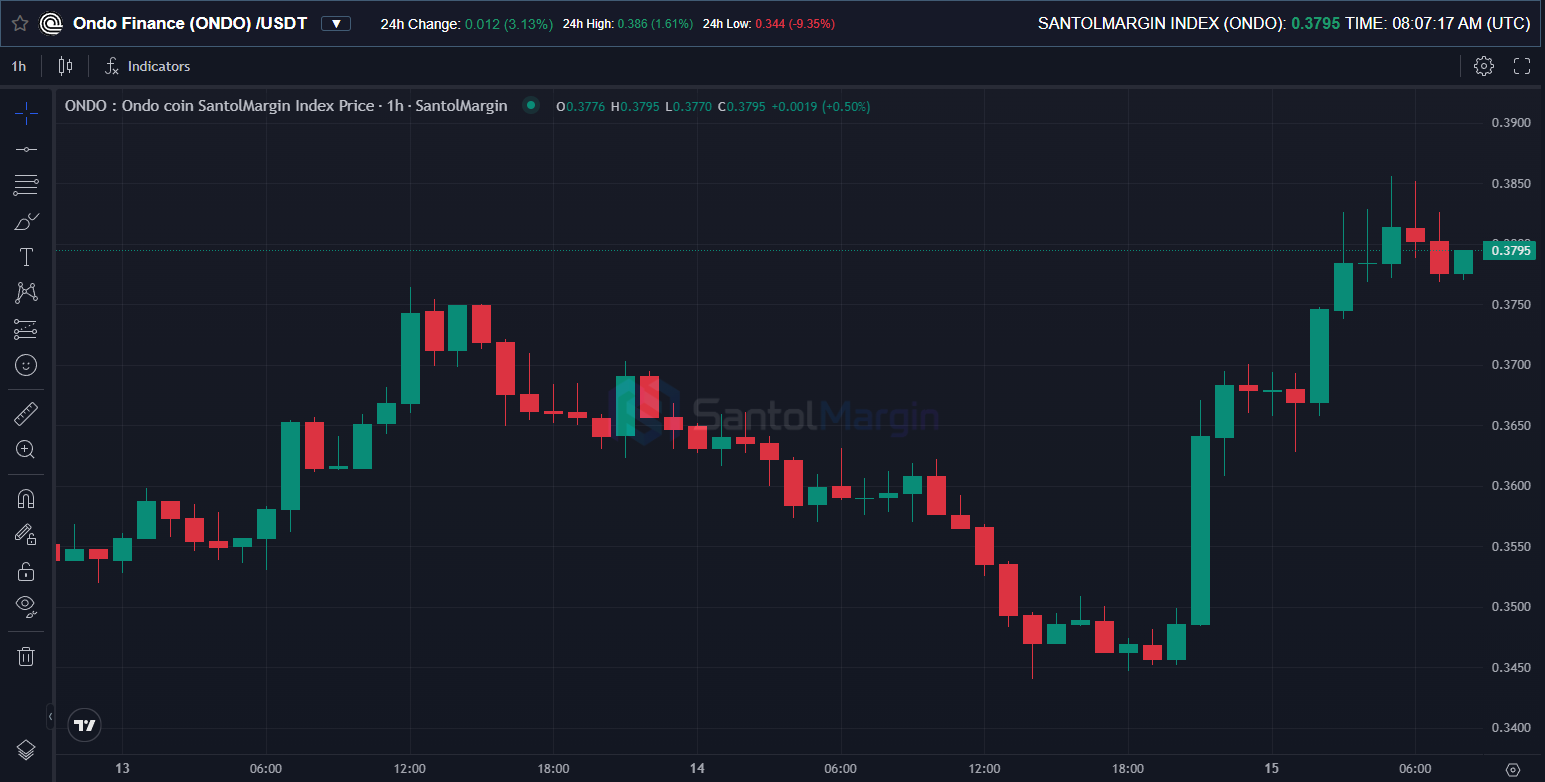
Task: Toggle lock all drawing tools
Action: [26, 571]
